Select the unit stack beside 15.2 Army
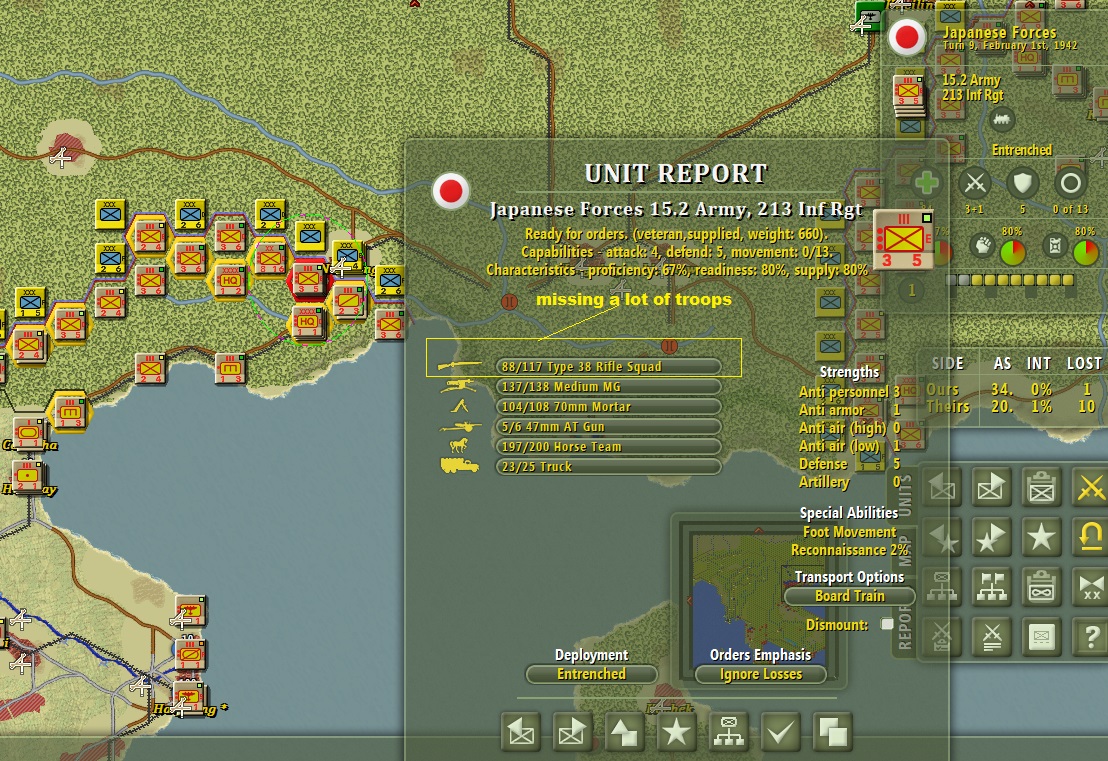 (909, 95)
